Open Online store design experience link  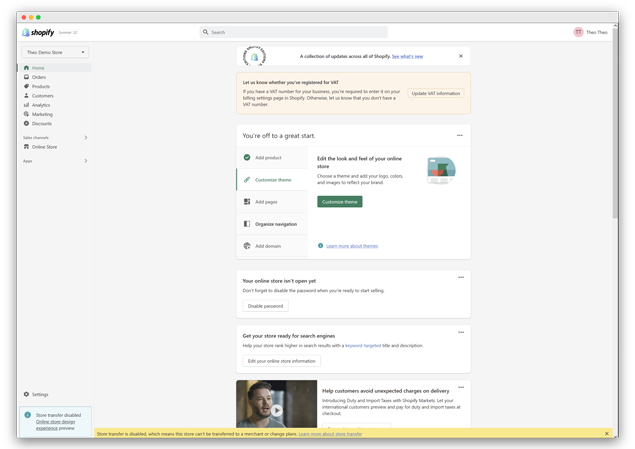pos(55,425)
